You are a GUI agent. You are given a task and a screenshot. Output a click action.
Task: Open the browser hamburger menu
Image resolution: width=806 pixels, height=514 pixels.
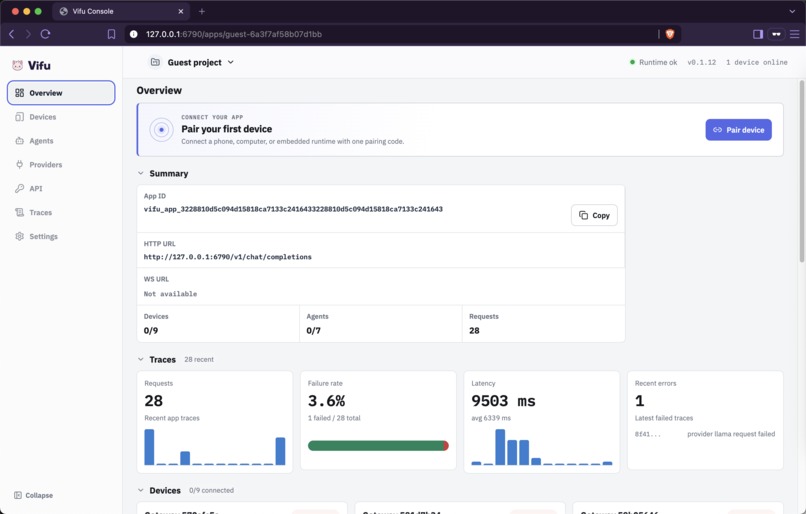pos(795,34)
